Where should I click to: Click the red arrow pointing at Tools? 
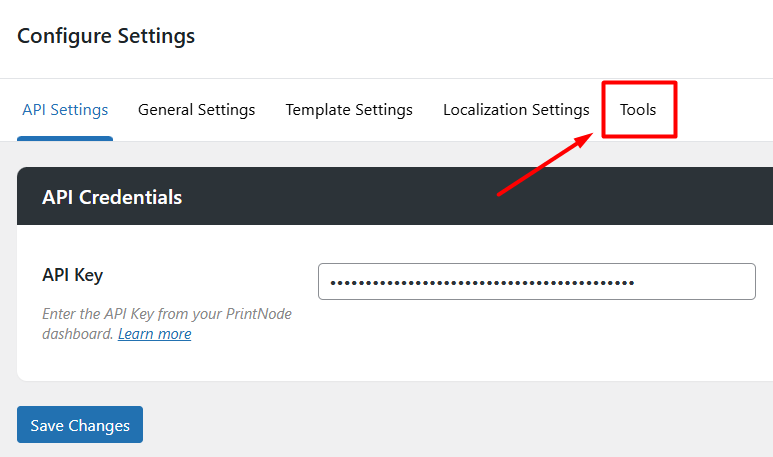tap(545, 164)
